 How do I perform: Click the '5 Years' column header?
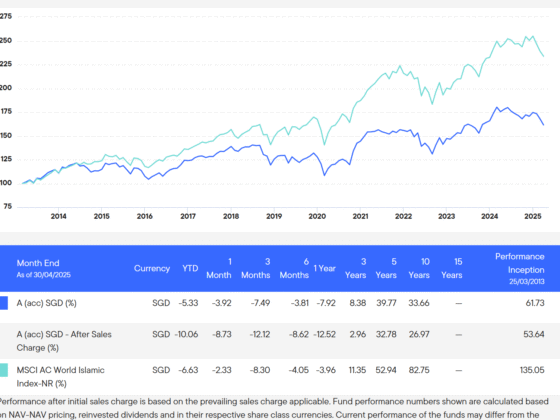[x=386, y=269]
